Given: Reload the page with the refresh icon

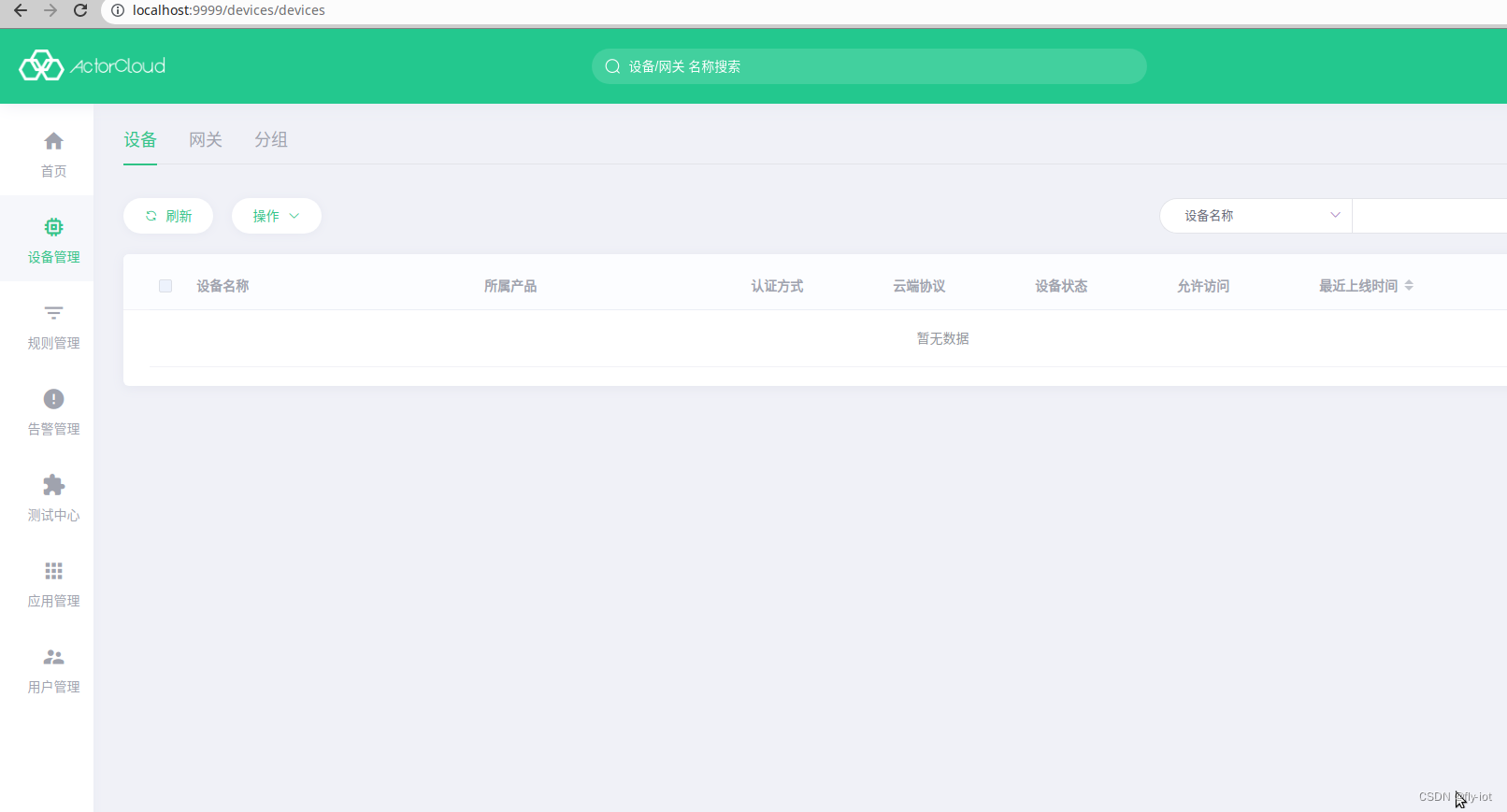Looking at the screenshot, I should click(x=80, y=10).
